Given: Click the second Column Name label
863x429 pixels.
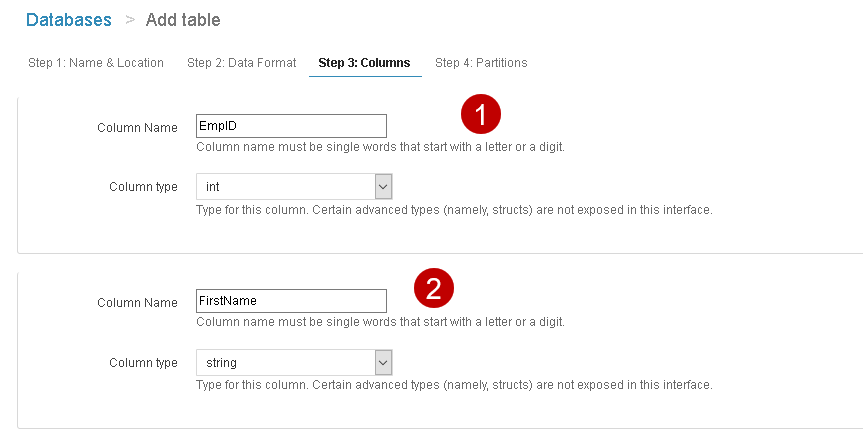Looking at the screenshot, I should pos(137,302).
